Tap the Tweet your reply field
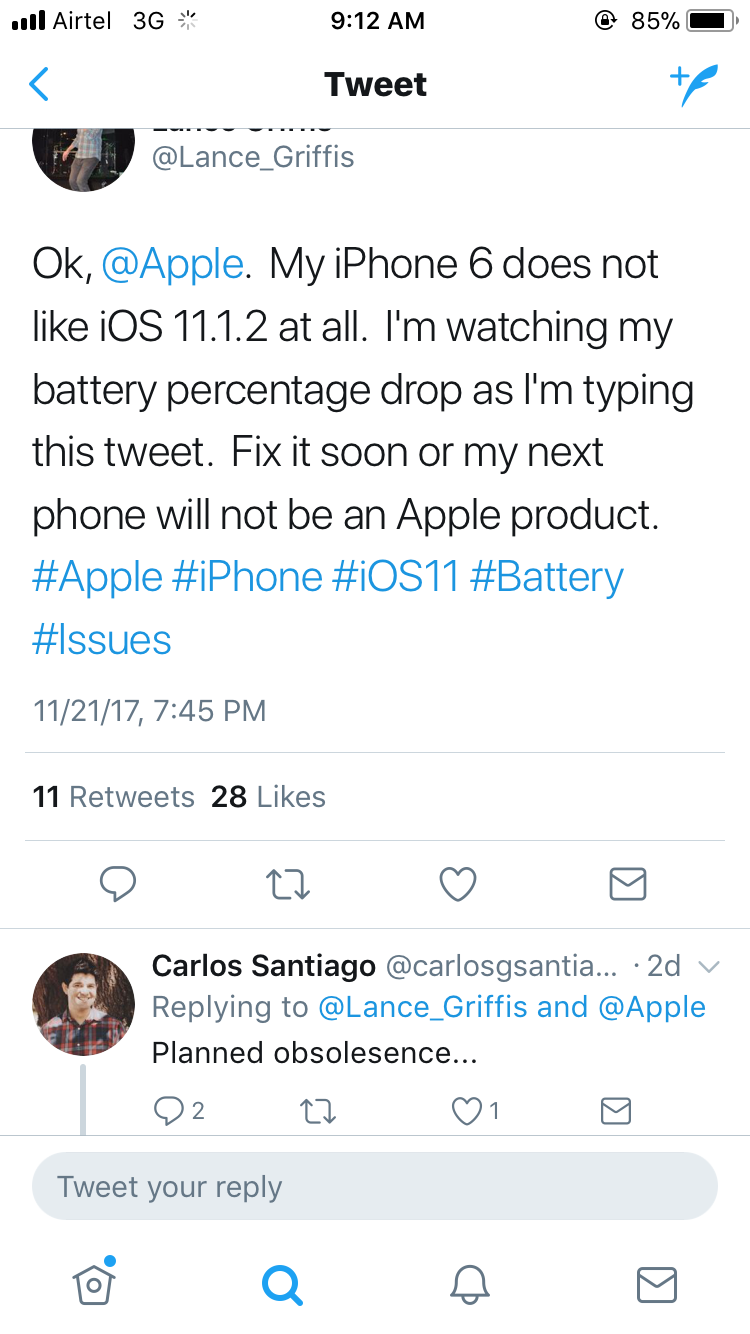Screen dimensions: 750x1334 click(375, 1187)
